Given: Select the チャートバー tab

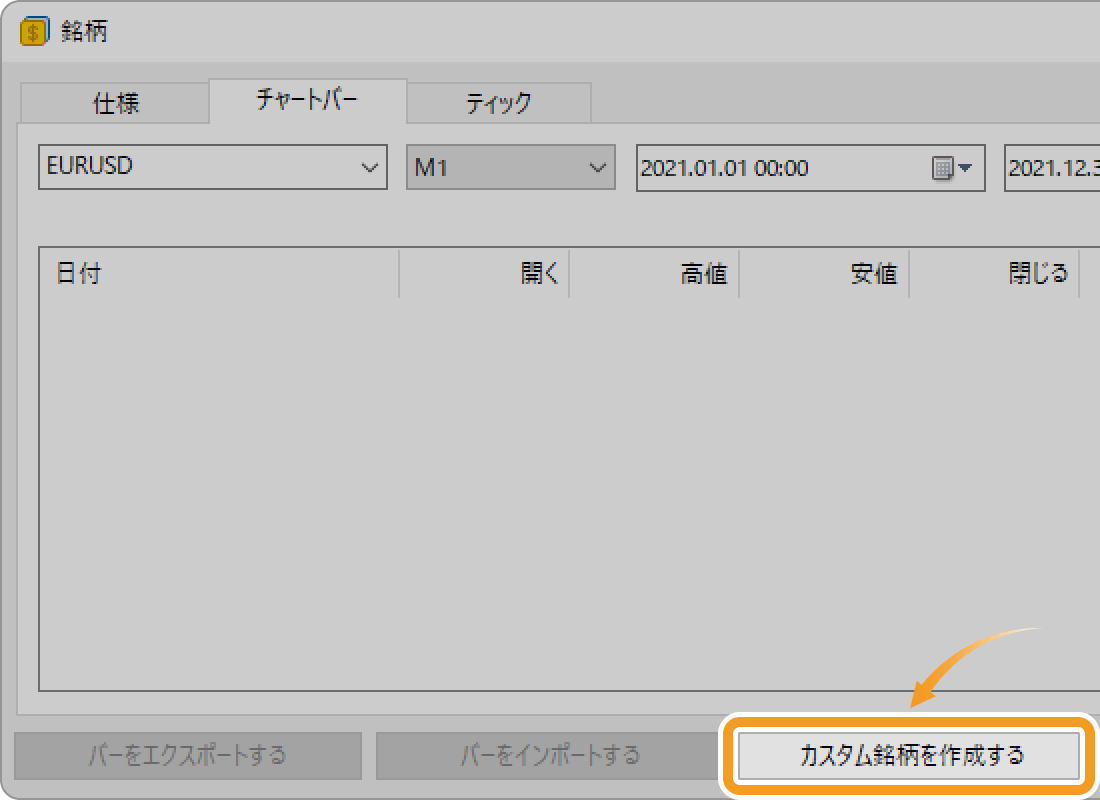Looking at the screenshot, I should [307, 100].
